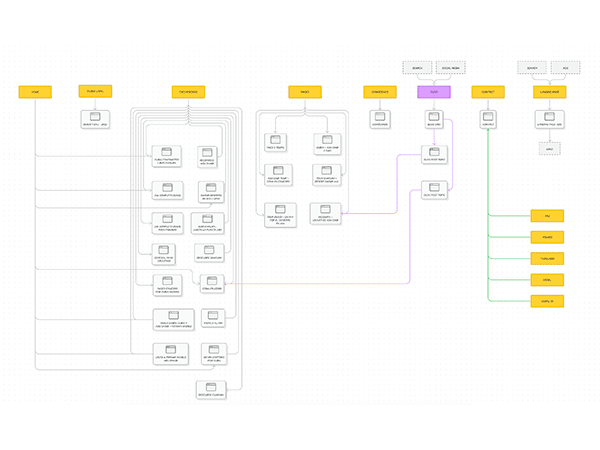Screen dimensions: 600x450
Task: Select page node directly above BLOG POST TOPIC
Action: [x=434, y=155]
